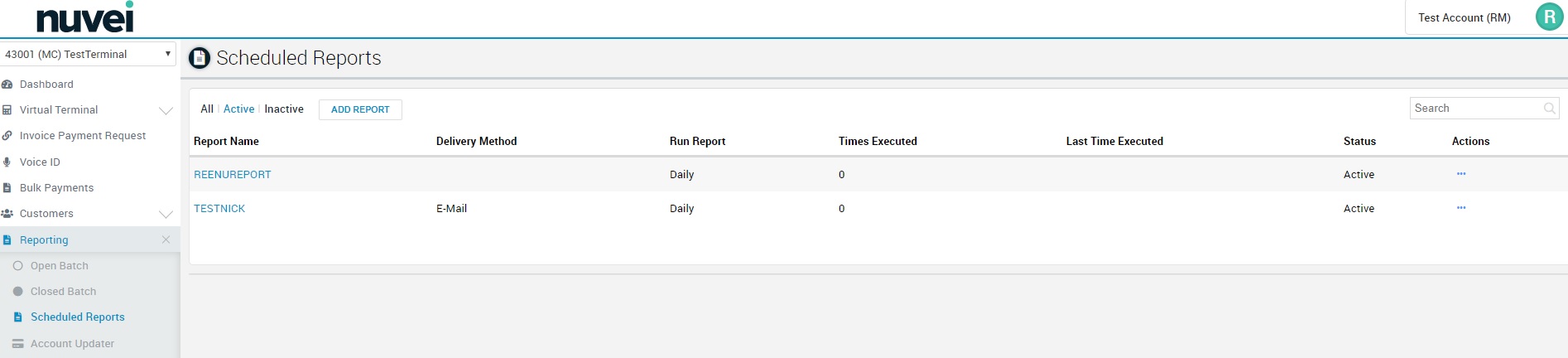Screen dimensions: 1568x358
Task: Click the search magnifier icon
Action: [x=1549, y=109]
